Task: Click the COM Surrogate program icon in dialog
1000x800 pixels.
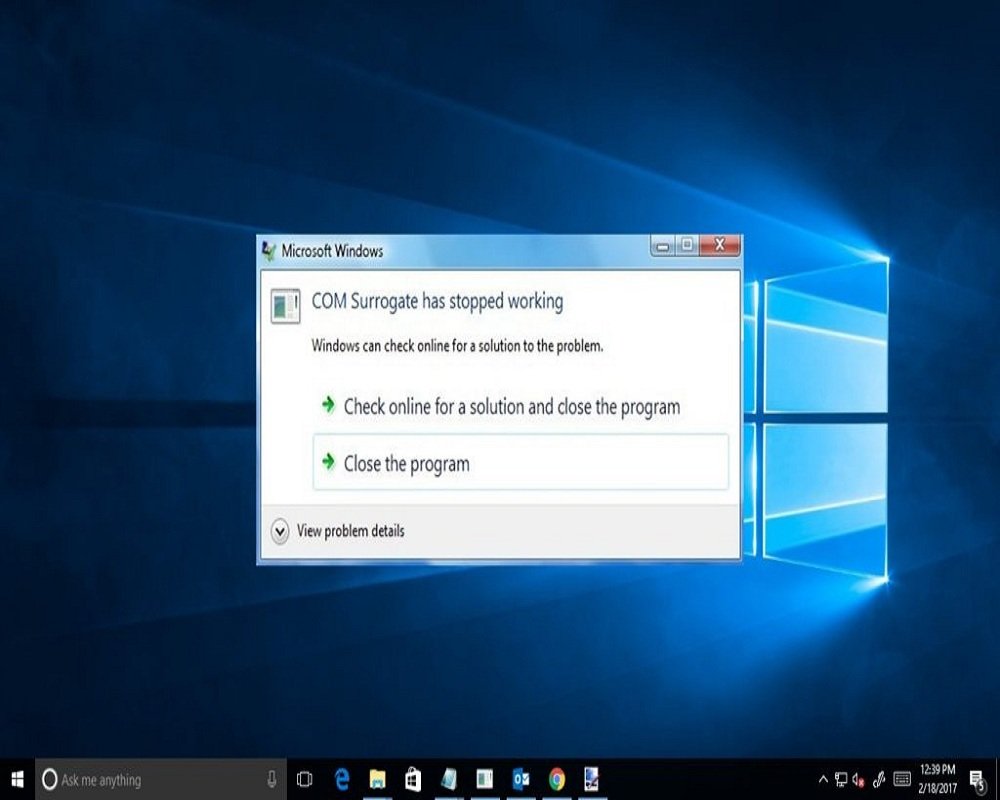Action: 285,306
